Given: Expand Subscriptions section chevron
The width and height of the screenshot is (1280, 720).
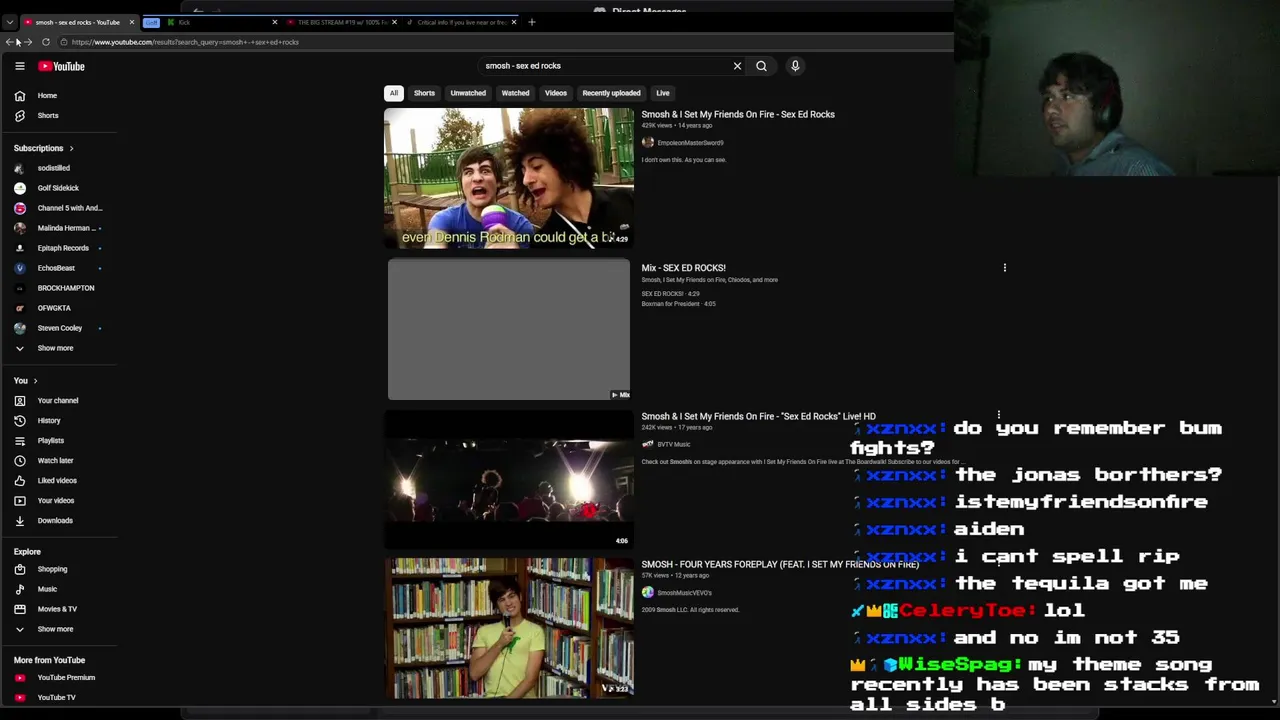Looking at the screenshot, I should 71,148.
